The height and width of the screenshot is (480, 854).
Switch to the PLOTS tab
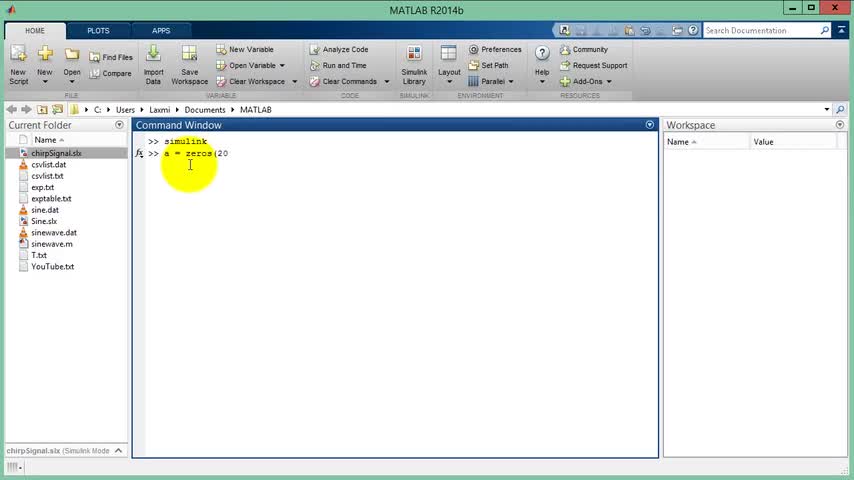coord(98,31)
